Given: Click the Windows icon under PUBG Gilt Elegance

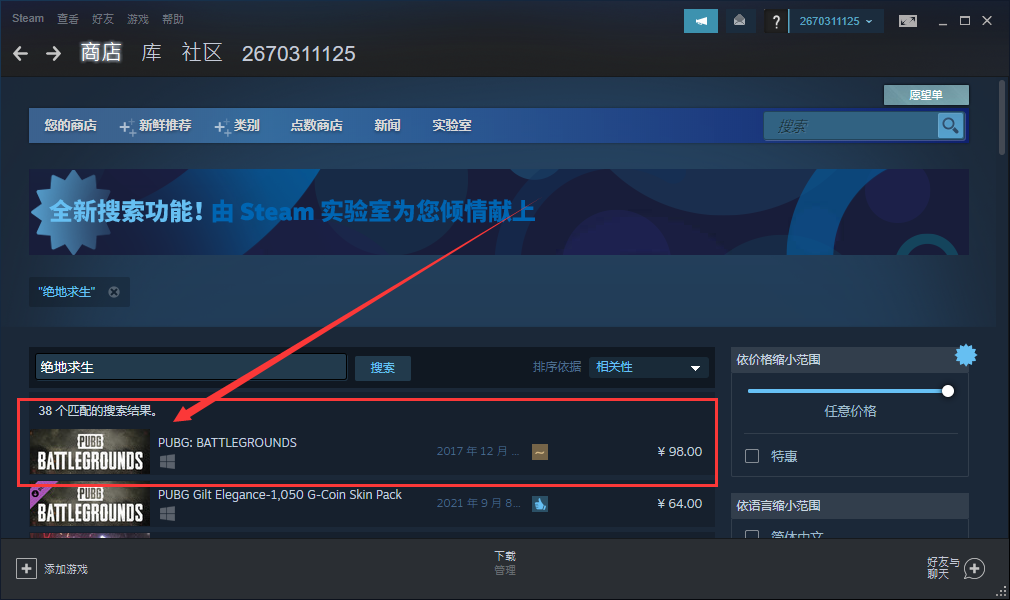Looking at the screenshot, I should (167, 514).
